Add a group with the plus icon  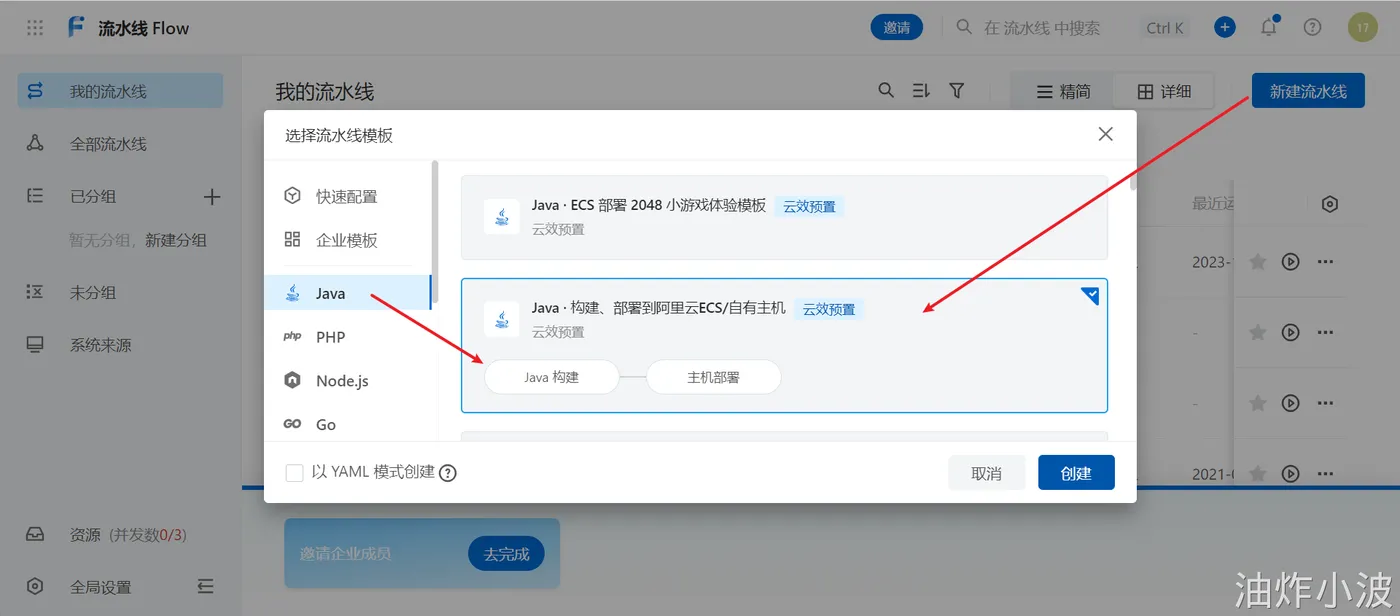point(212,197)
